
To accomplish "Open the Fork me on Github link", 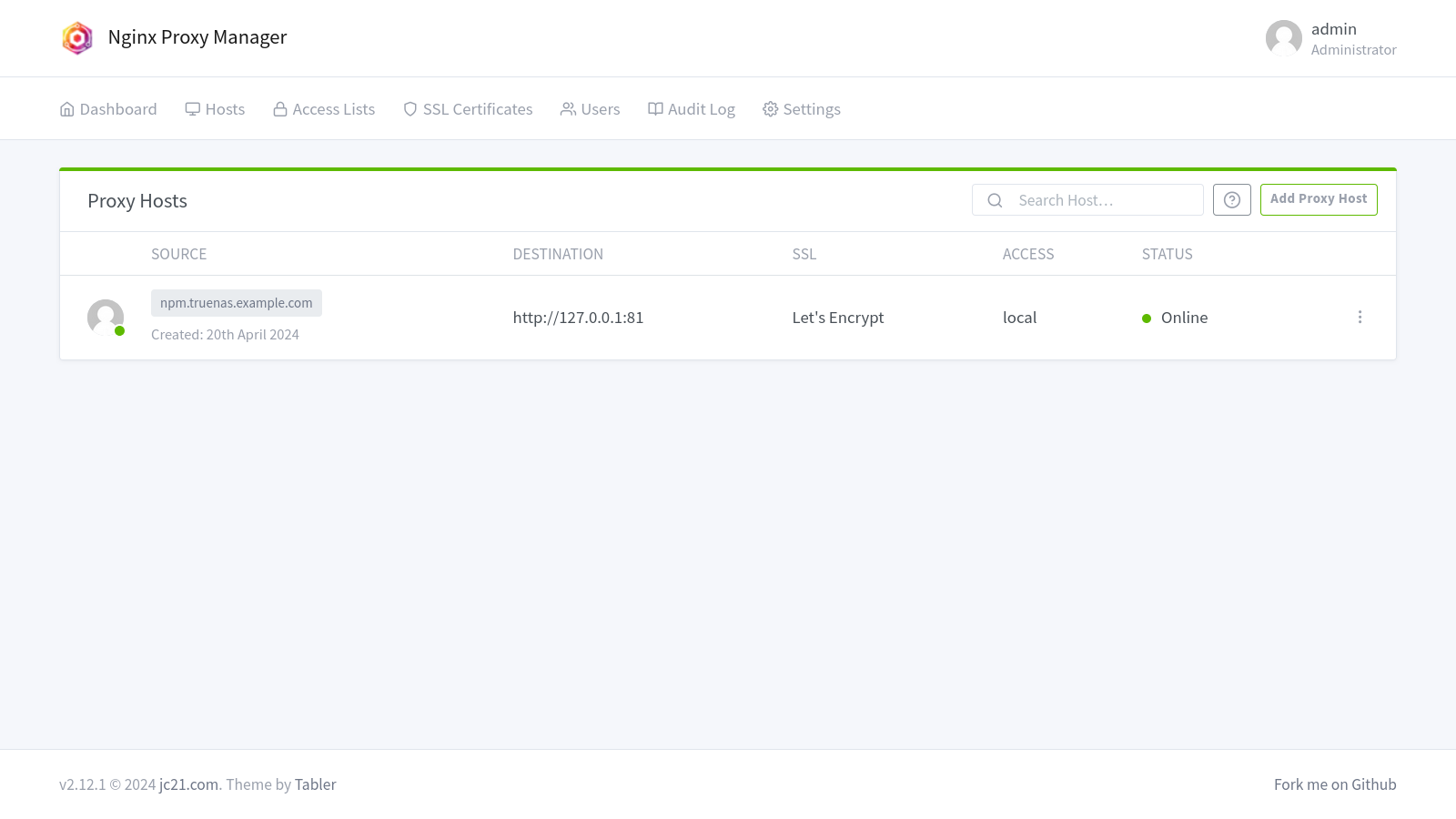I will pos(1335,784).
